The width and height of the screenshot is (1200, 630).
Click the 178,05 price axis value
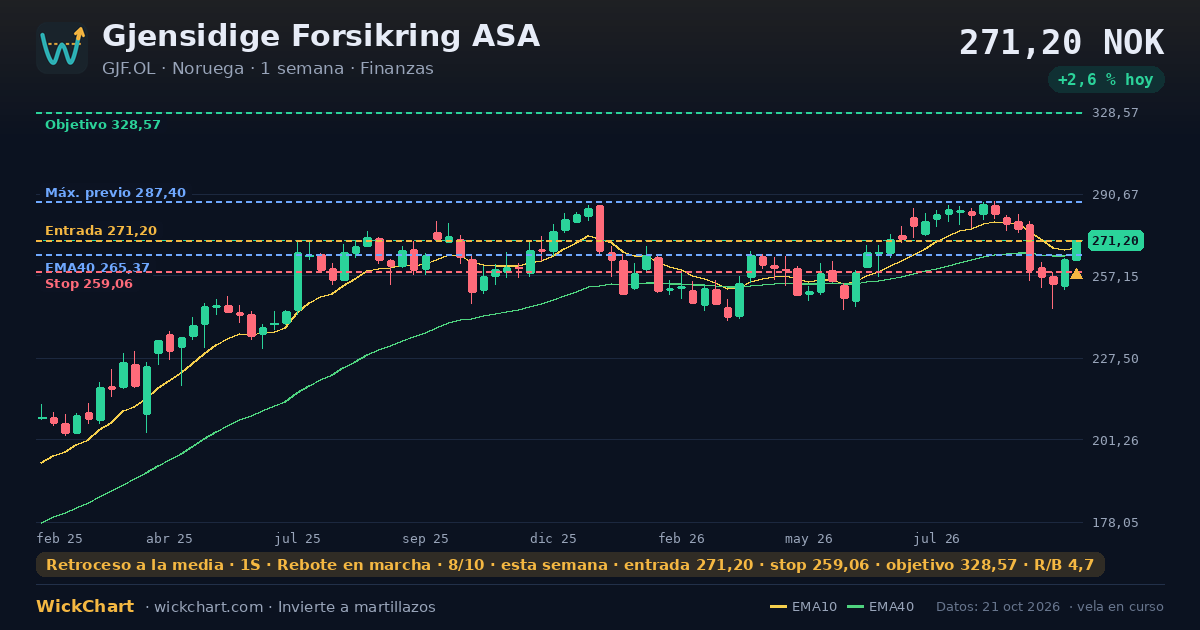tap(1115, 522)
